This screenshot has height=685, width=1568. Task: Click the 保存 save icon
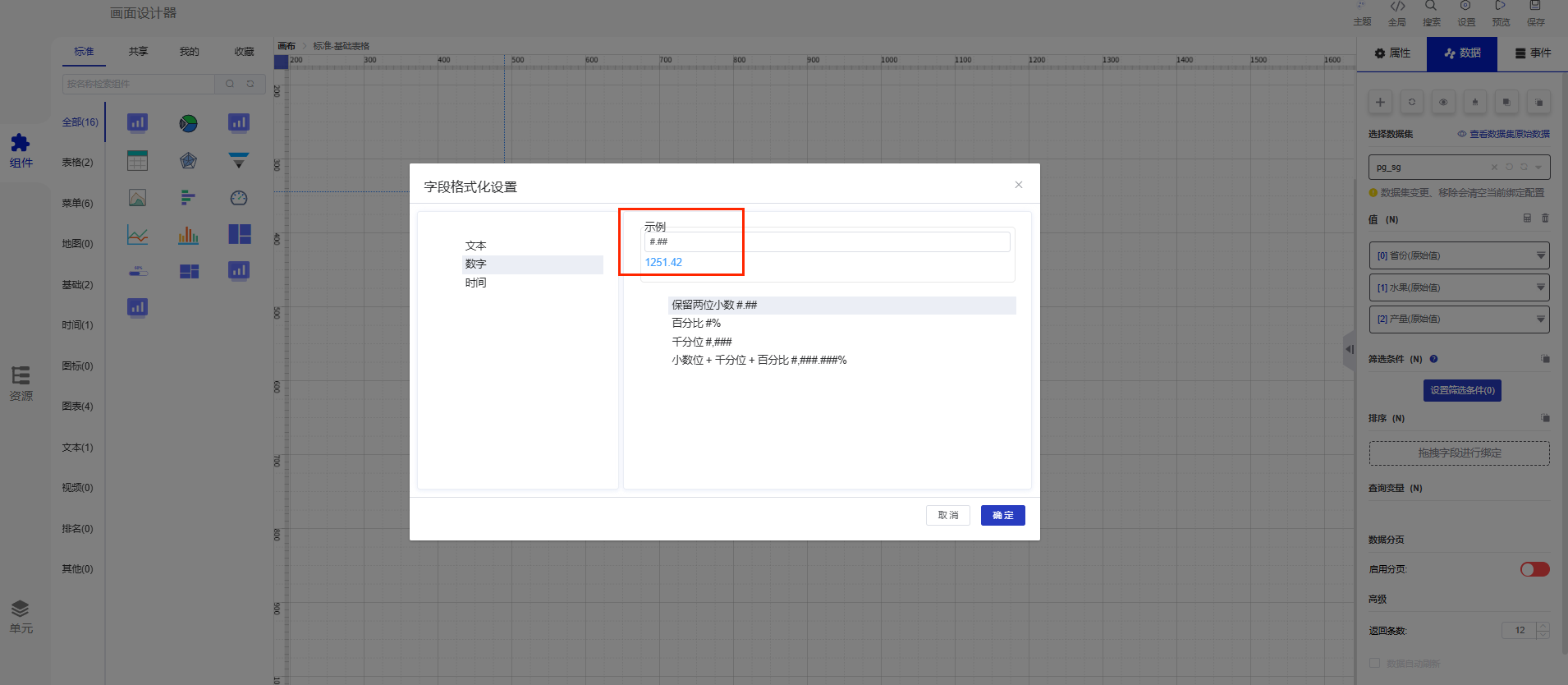[x=1536, y=13]
